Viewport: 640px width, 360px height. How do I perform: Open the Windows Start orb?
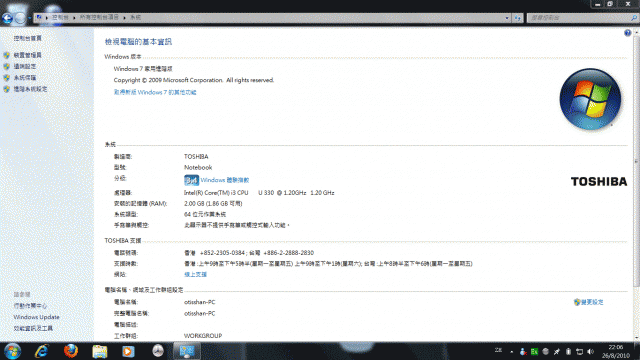pyautogui.click(x=12, y=351)
